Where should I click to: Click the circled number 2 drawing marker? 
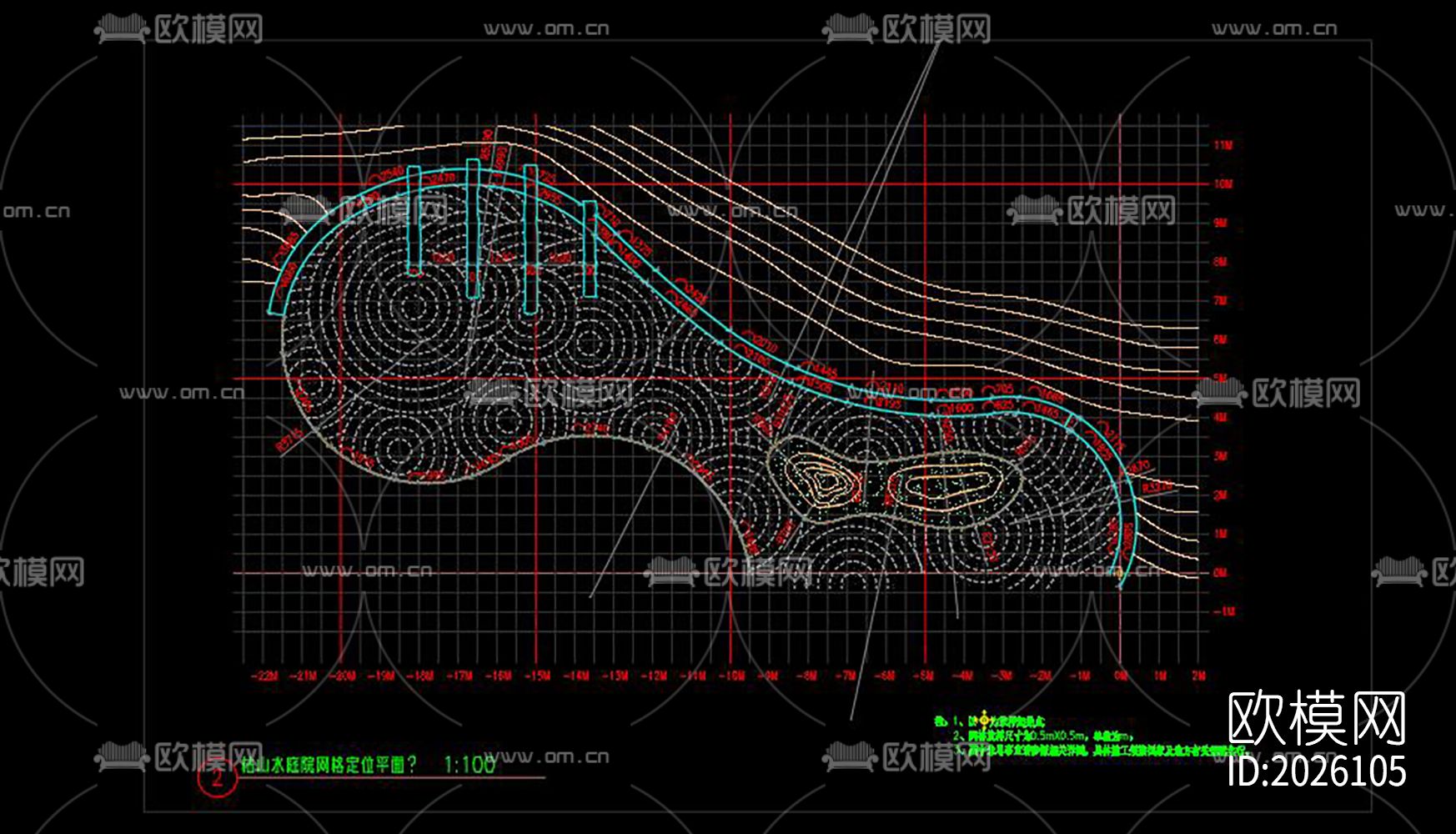[217, 779]
